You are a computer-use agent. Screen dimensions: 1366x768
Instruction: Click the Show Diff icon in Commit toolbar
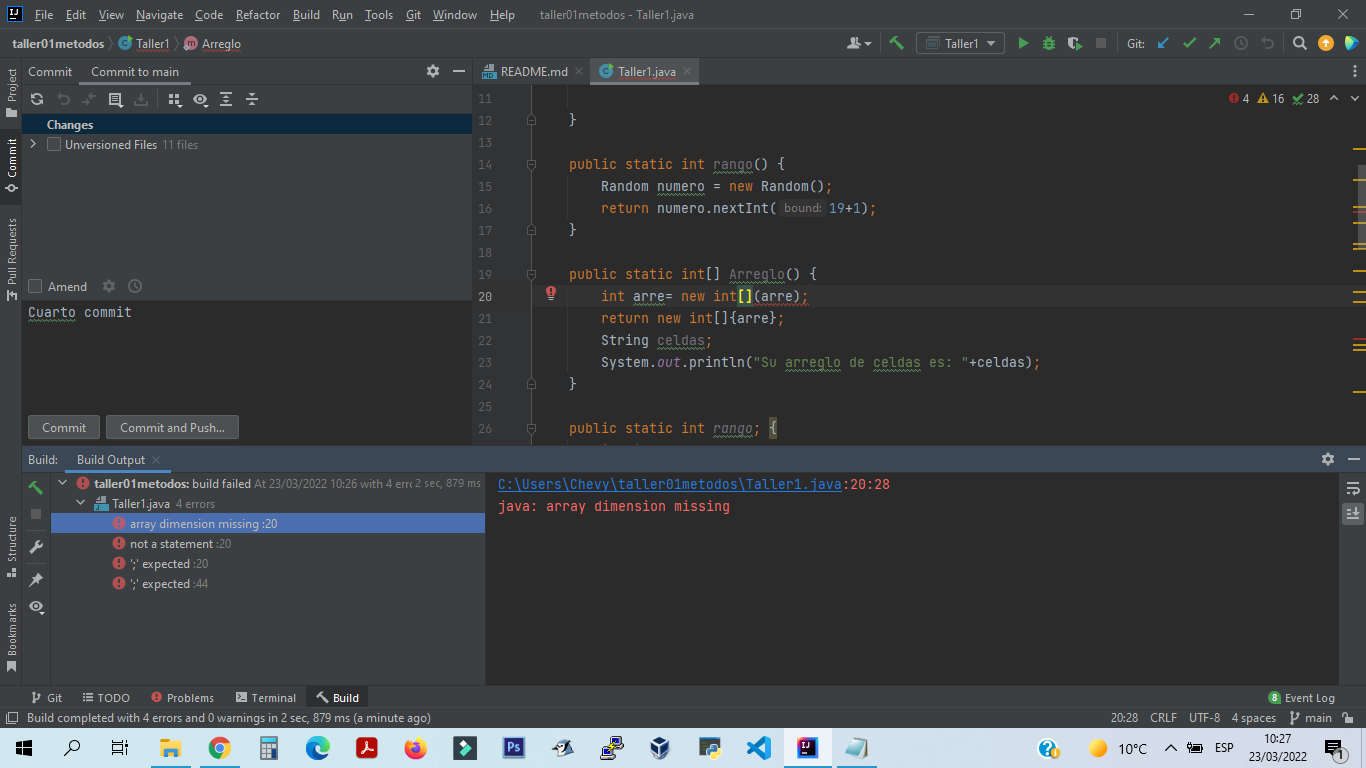(x=115, y=99)
